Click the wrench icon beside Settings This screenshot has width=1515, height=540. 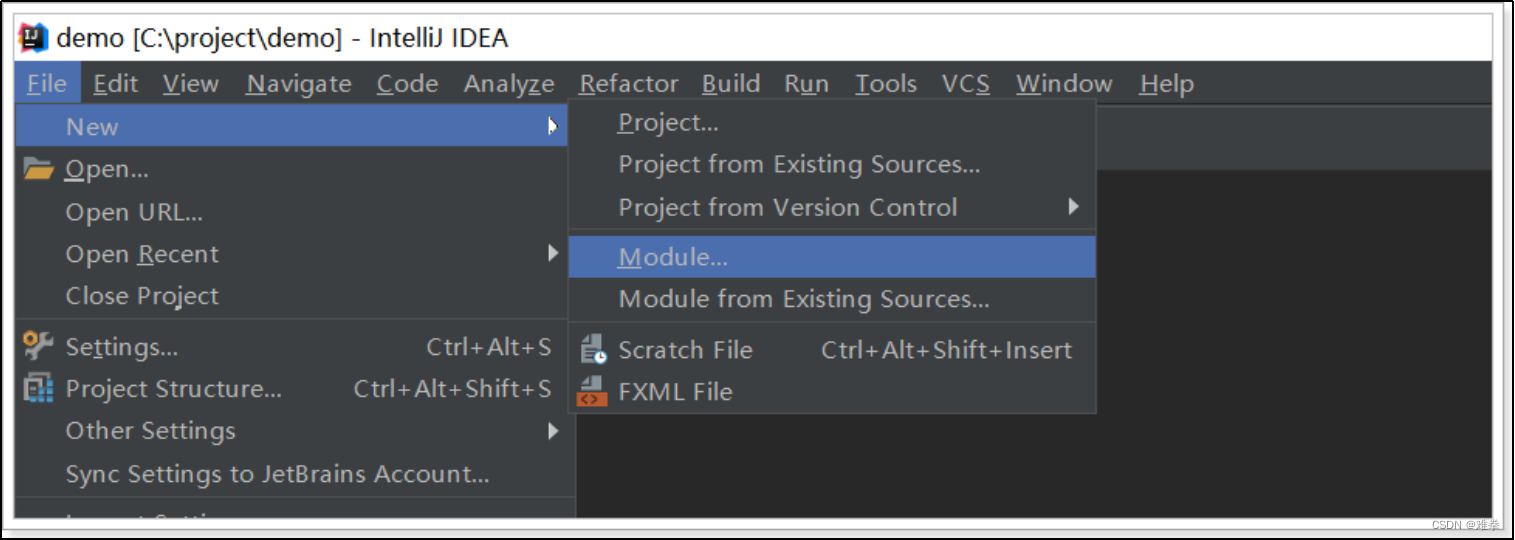38,346
